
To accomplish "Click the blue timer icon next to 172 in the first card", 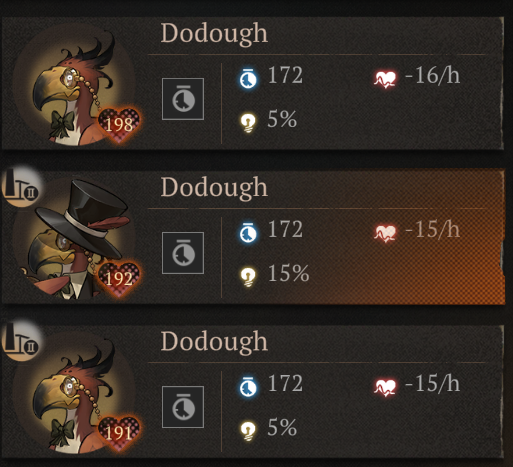I will point(248,78).
